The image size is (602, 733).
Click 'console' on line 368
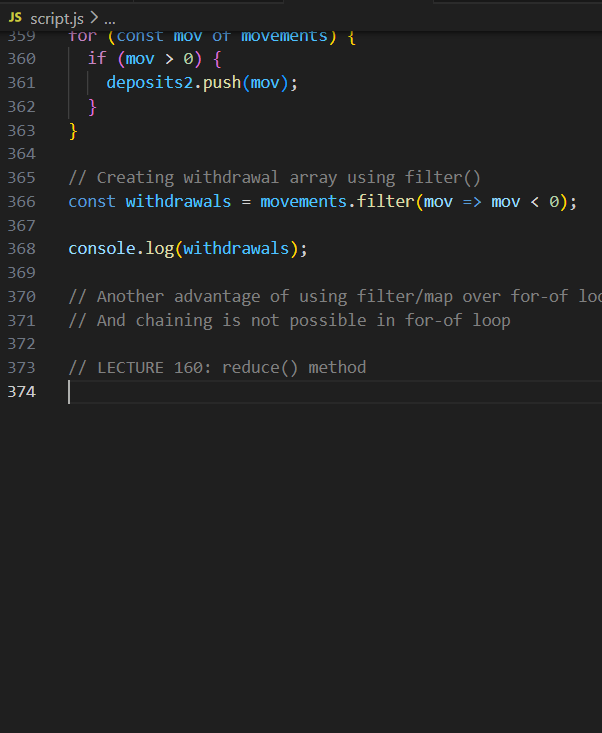point(101,249)
